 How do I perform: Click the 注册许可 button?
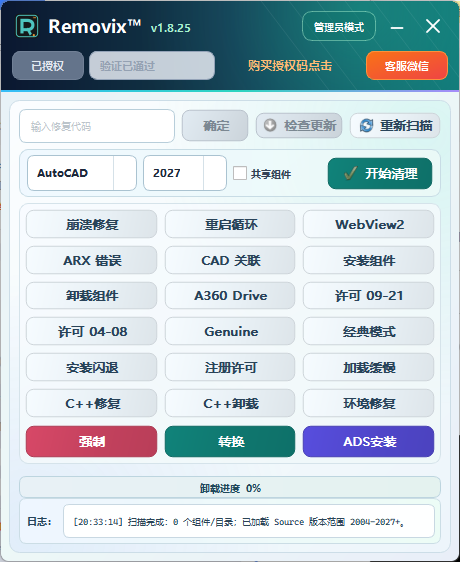(230, 367)
